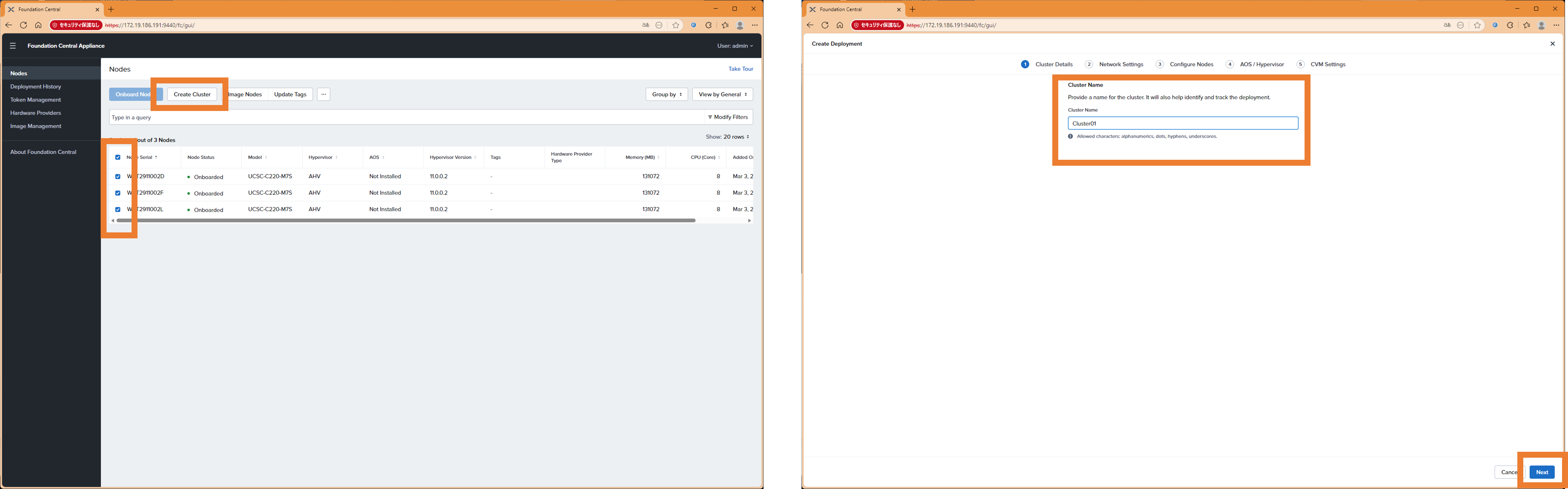Screen dimensions: 1568x489
Task: Click the Create Cluster button
Action: pos(192,94)
